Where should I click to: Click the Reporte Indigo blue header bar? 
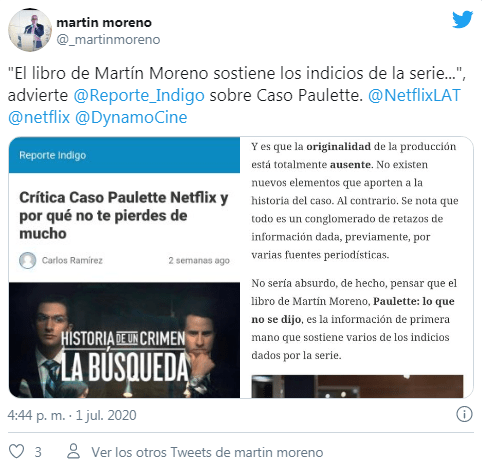pyautogui.click(x=124, y=155)
